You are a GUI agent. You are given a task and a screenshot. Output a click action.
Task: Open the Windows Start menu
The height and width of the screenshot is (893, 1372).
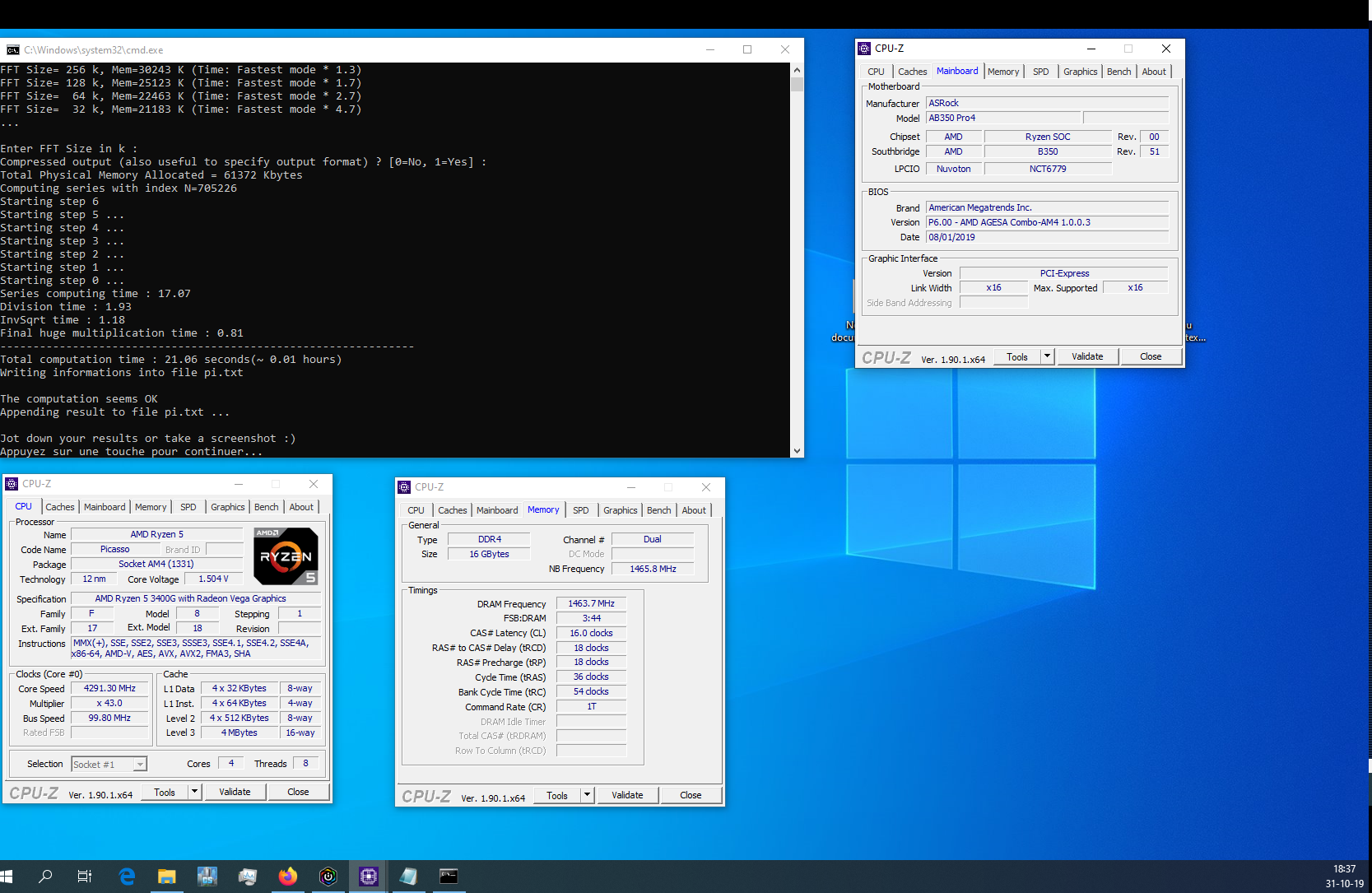7,877
